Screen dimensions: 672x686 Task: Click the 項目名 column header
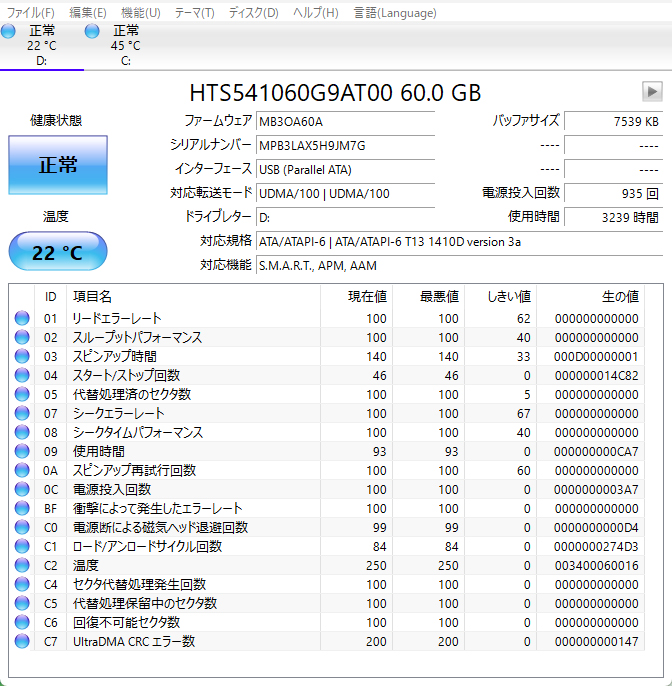[x=92, y=297]
